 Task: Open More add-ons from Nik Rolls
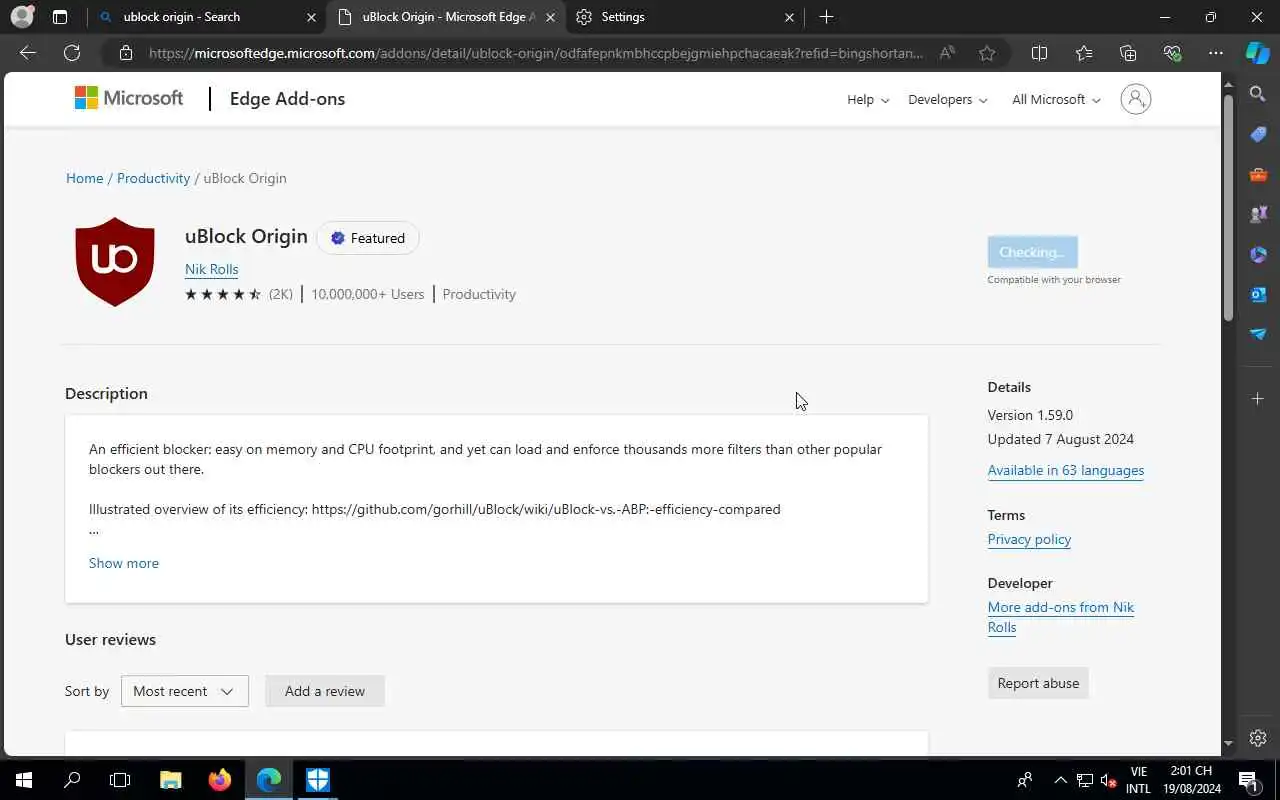coord(1061,617)
